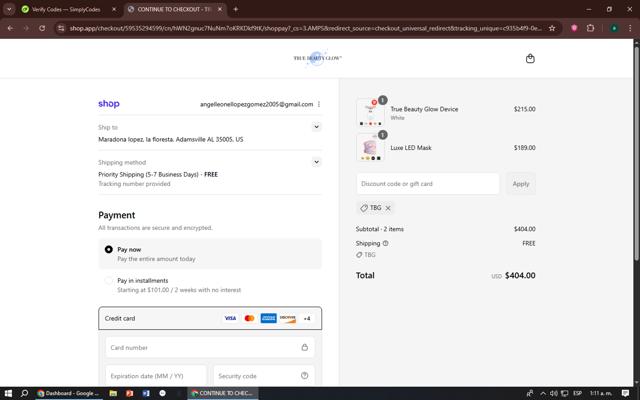
Task: Focus the Discount code or gift card field
Action: pyautogui.click(x=428, y=184)
